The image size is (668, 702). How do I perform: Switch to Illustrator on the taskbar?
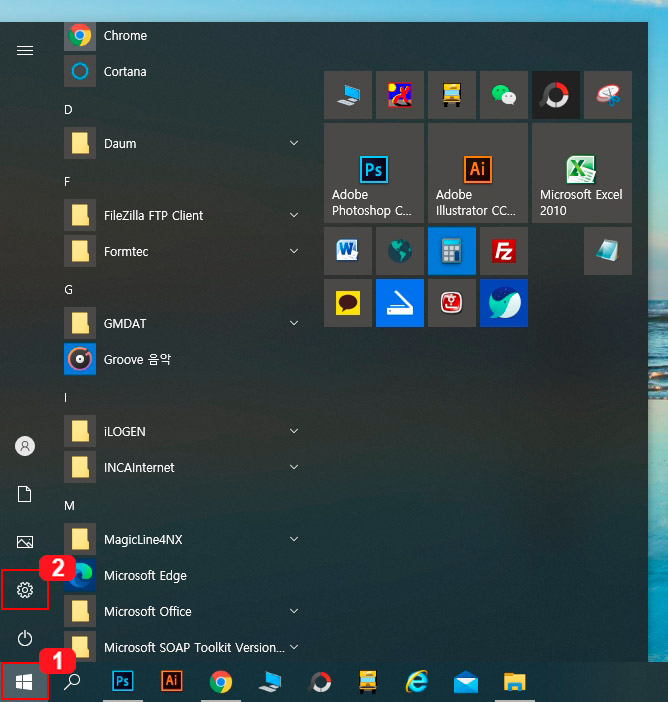pyautogui.click(x=171, y=681)
